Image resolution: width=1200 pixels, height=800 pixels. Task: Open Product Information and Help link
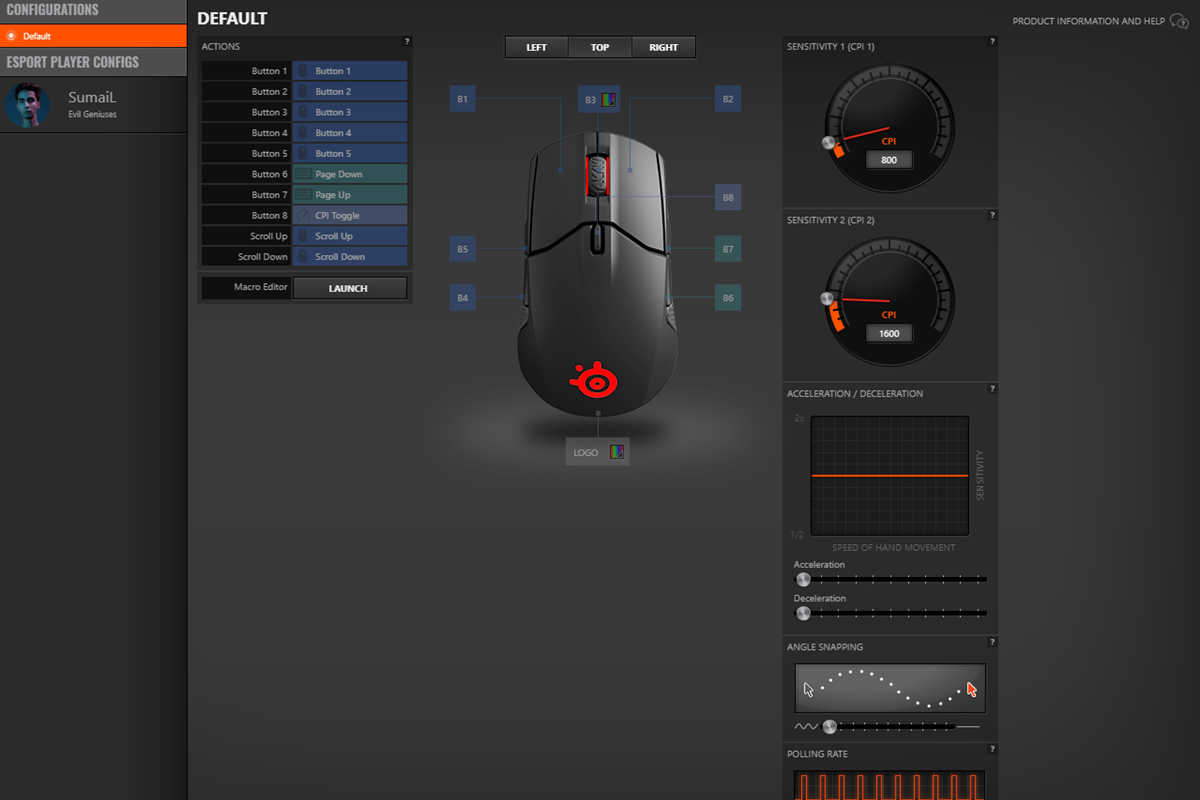tap(1089, 21)
